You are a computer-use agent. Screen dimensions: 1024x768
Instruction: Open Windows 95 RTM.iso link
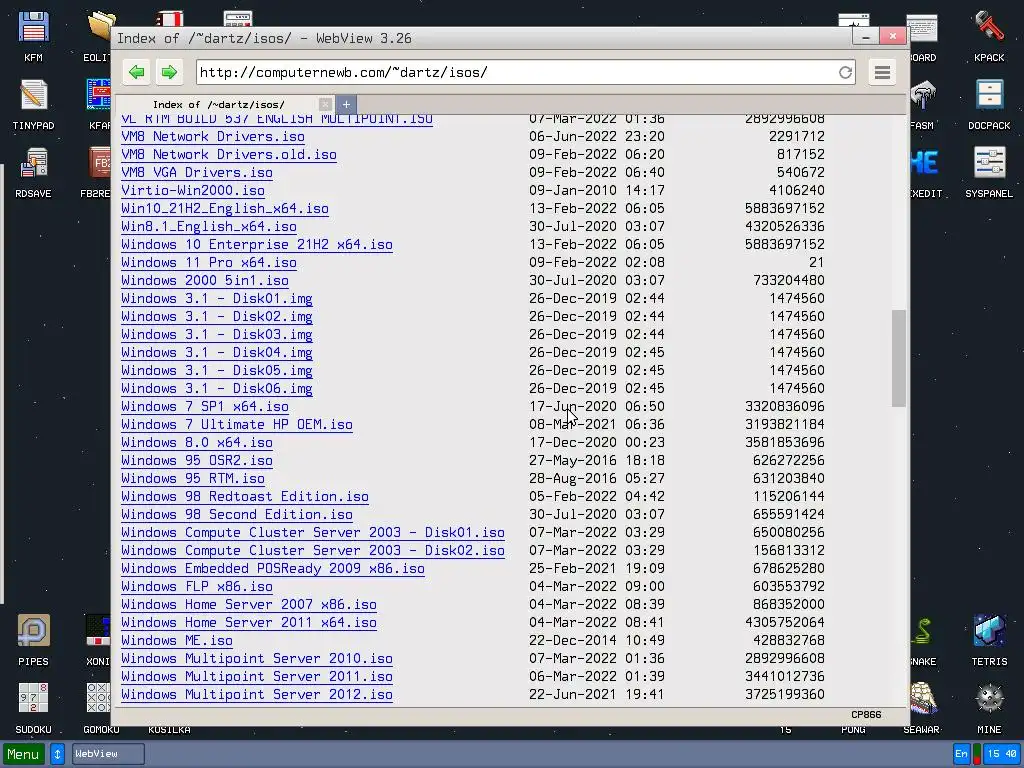tap(193, 479)
